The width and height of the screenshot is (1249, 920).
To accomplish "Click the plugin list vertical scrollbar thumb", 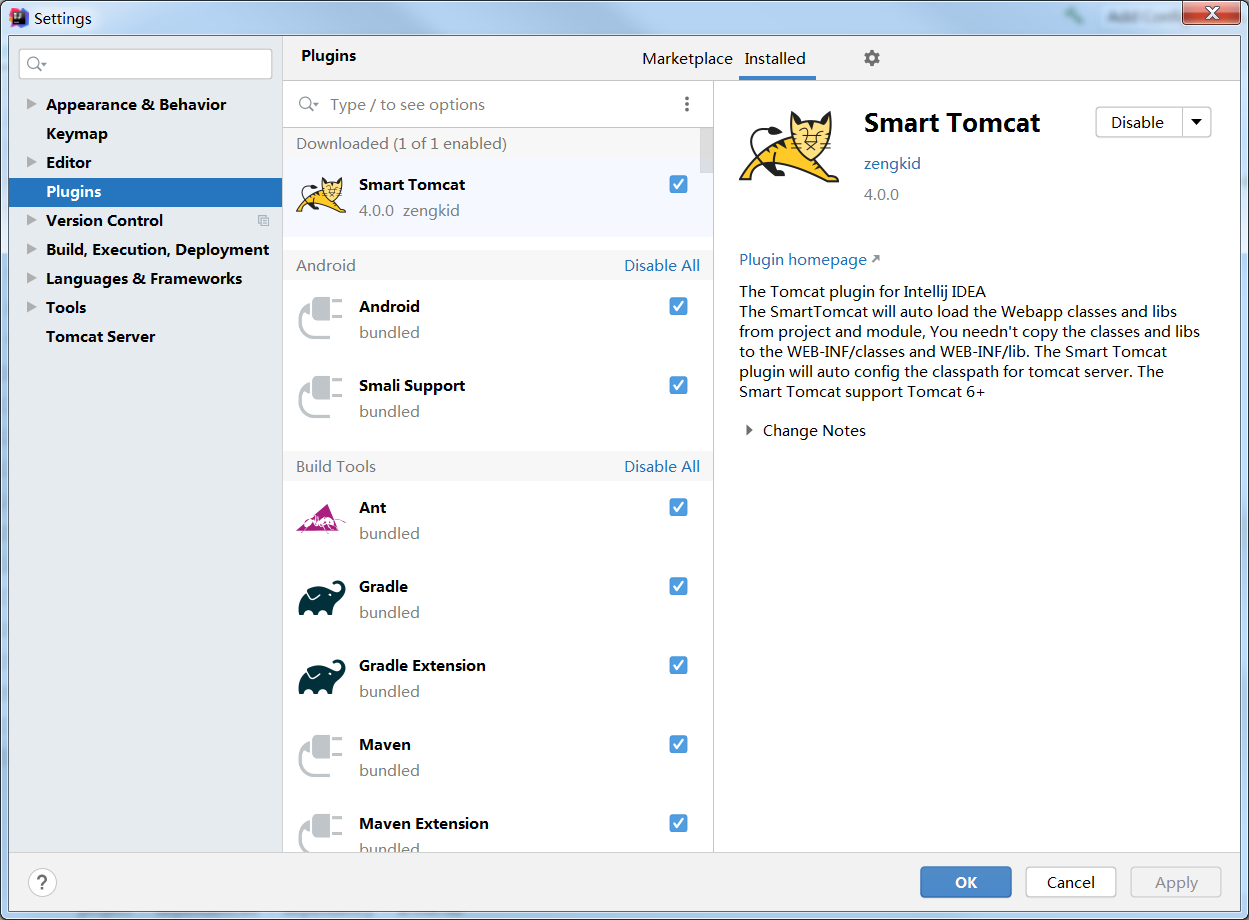I will tap(706, 150).
